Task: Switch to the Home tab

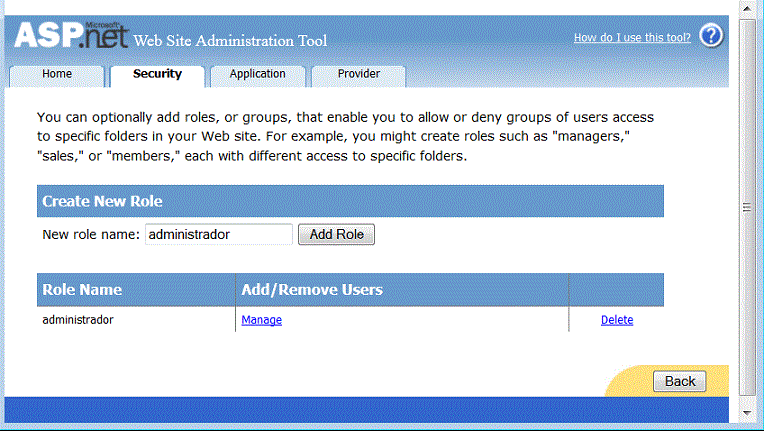Action: 57,74
